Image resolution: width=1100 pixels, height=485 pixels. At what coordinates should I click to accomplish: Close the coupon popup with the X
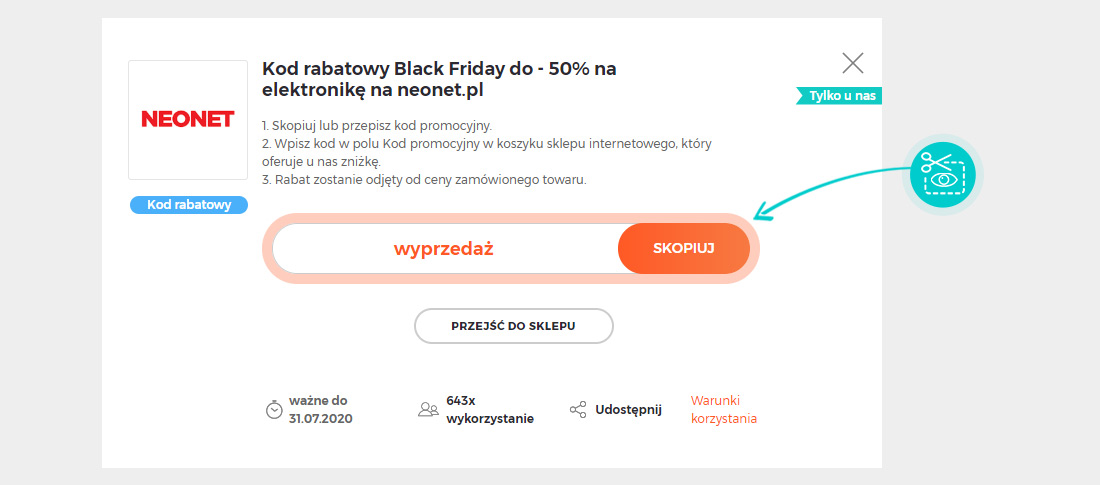[852, 63]
